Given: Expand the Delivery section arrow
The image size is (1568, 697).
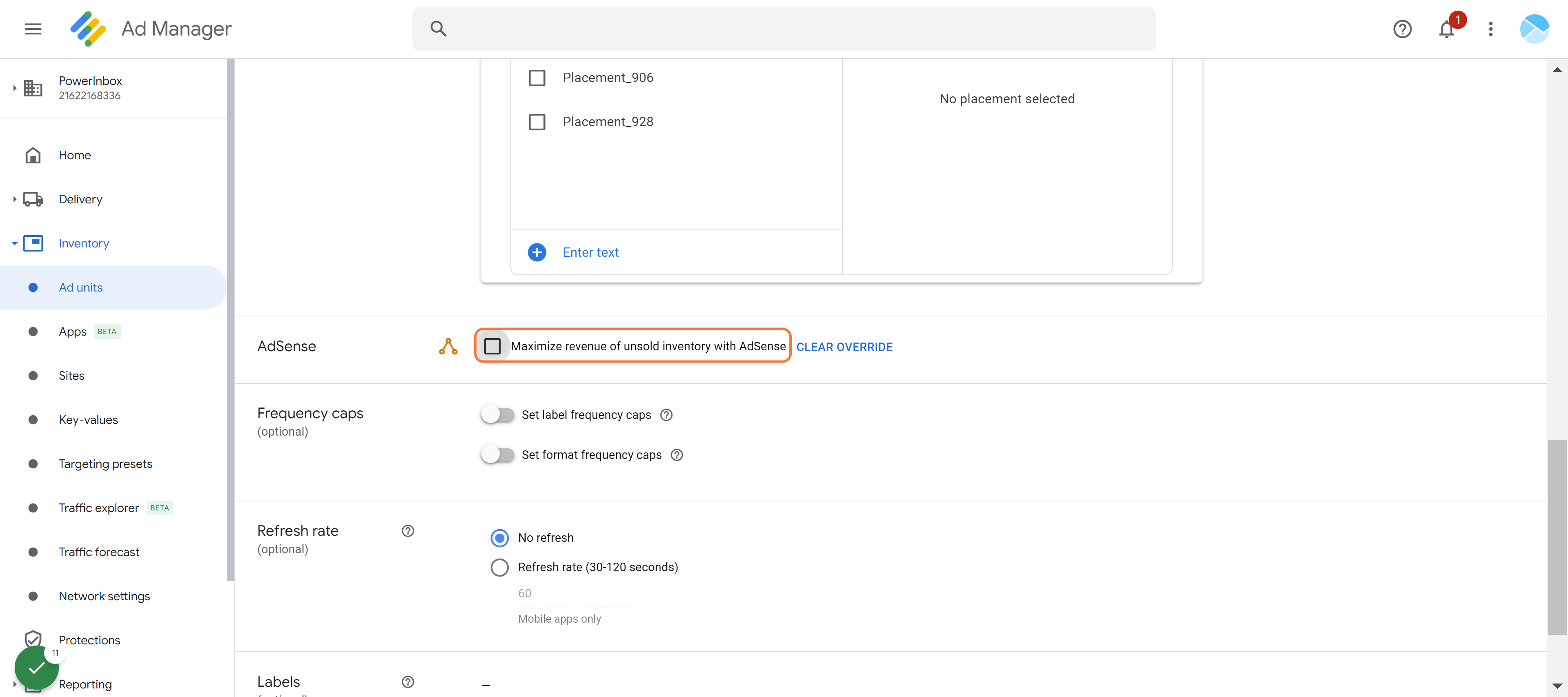Looking at the screenshot, I should [15, 199].
